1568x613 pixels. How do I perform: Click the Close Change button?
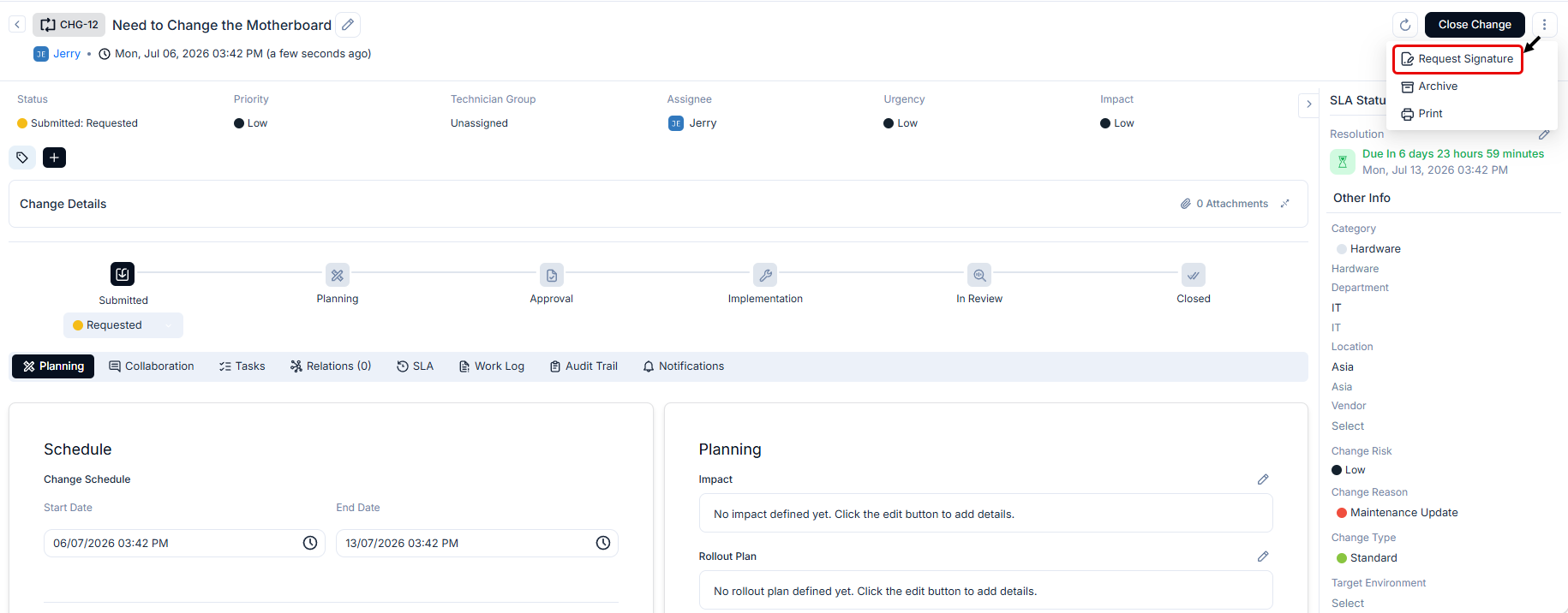pyautogui.click(x=1475, y=25)
